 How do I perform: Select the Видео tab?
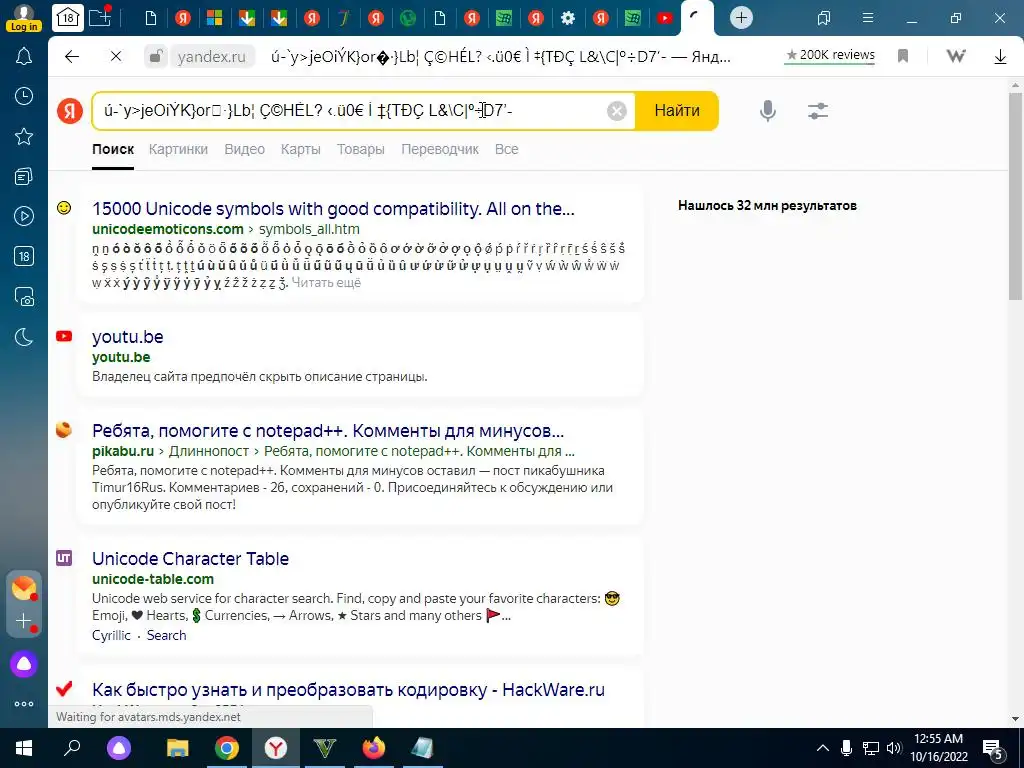(244, 150)
